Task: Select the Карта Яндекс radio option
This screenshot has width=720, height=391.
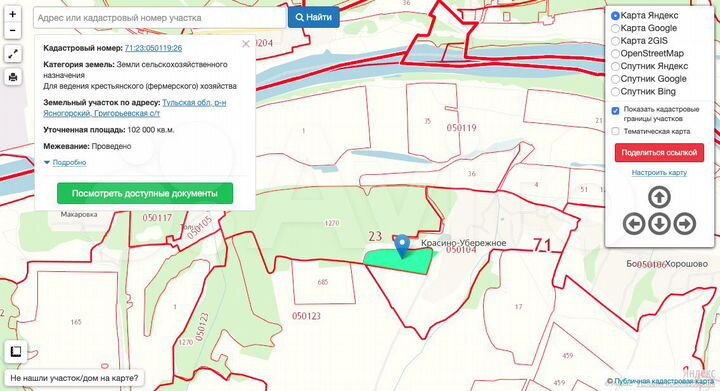Action: pos(615,16)
